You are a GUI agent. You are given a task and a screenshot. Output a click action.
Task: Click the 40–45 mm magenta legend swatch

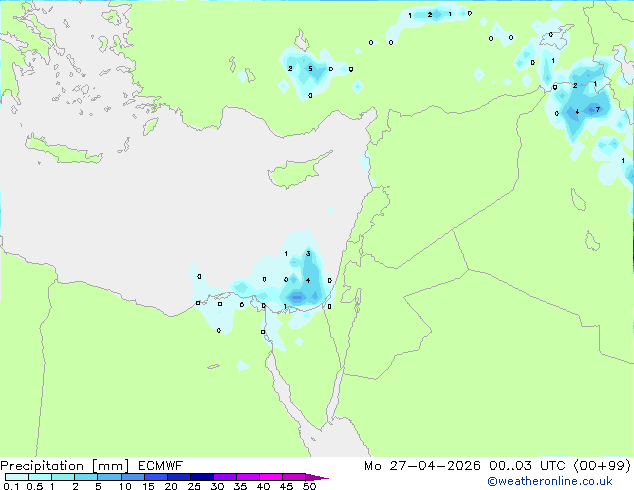271,477
